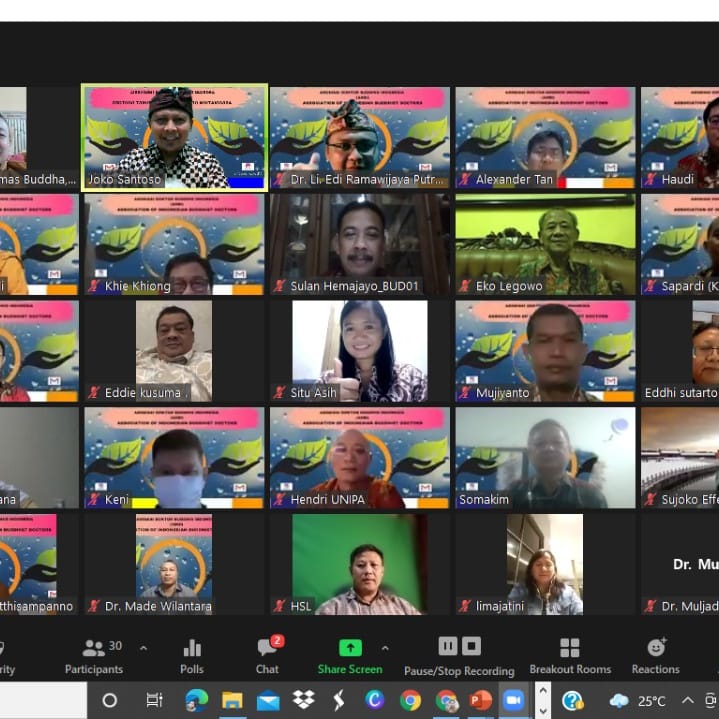Screen dimensions: 719x719
Task: Pause the recording
Action: click(448, 647)
